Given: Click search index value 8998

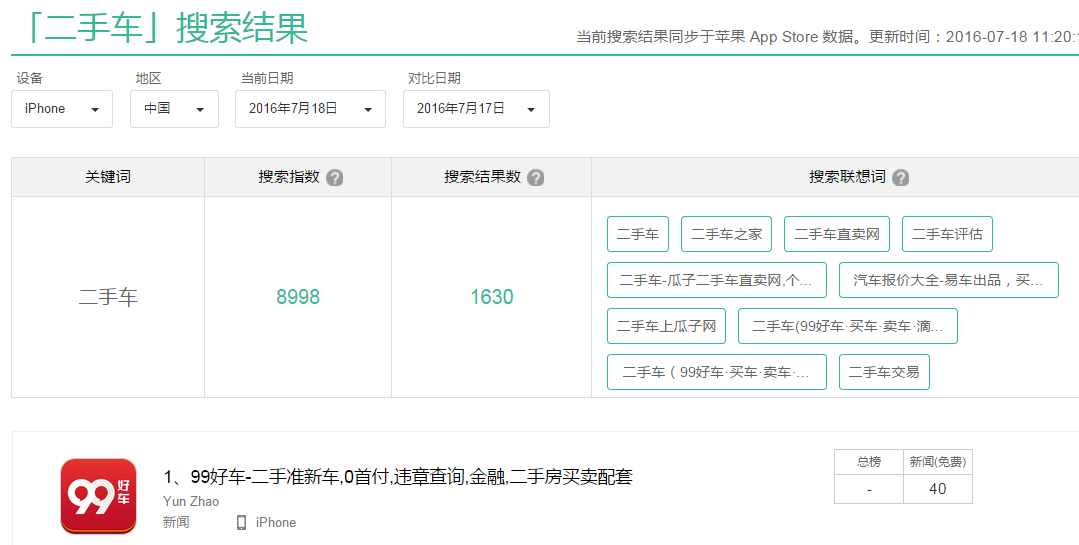Looking at the screenshot, I should pos(298,297).
